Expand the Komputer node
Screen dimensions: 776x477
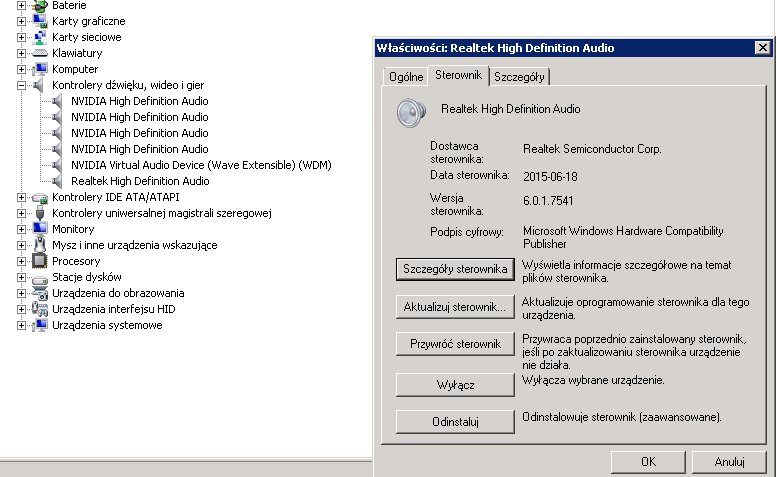point(21,69)
